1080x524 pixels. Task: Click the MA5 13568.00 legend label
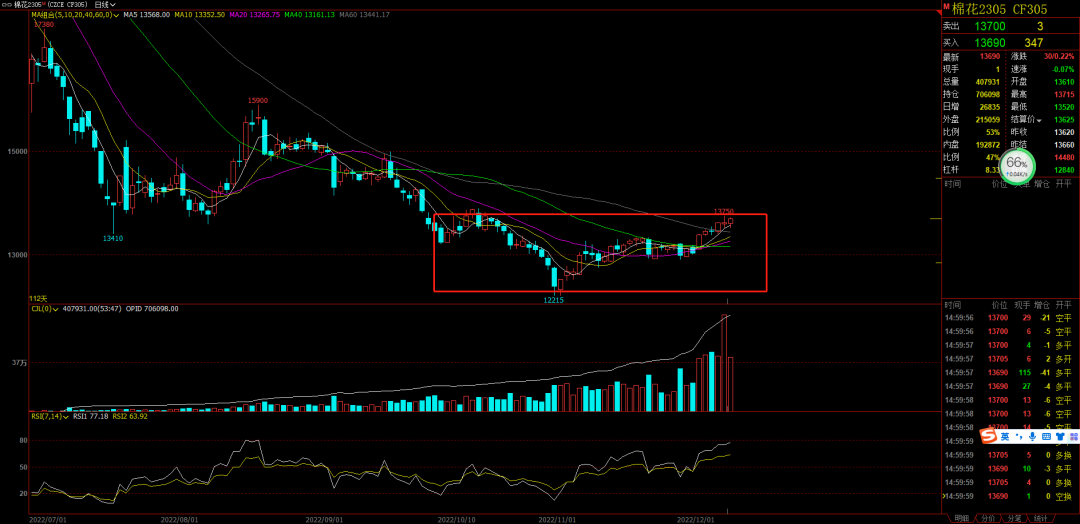point(147,14)
